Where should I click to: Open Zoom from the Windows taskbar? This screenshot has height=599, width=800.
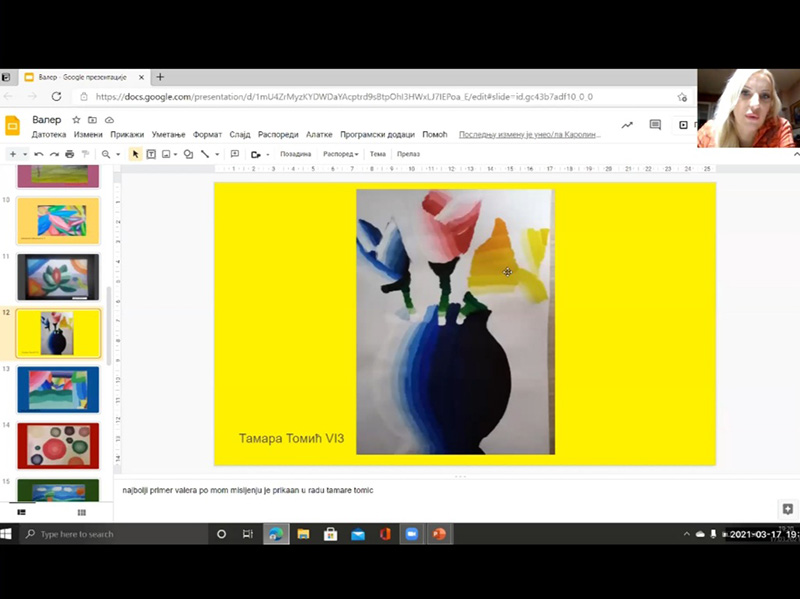pyautogui.click(x=411, y=534)
